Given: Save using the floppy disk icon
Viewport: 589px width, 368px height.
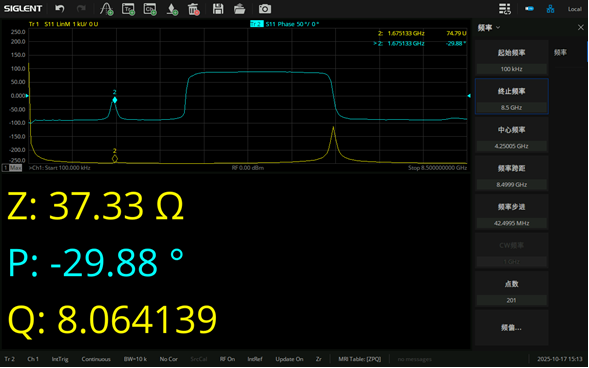Looking at the screenshot, I should point(218,9).
